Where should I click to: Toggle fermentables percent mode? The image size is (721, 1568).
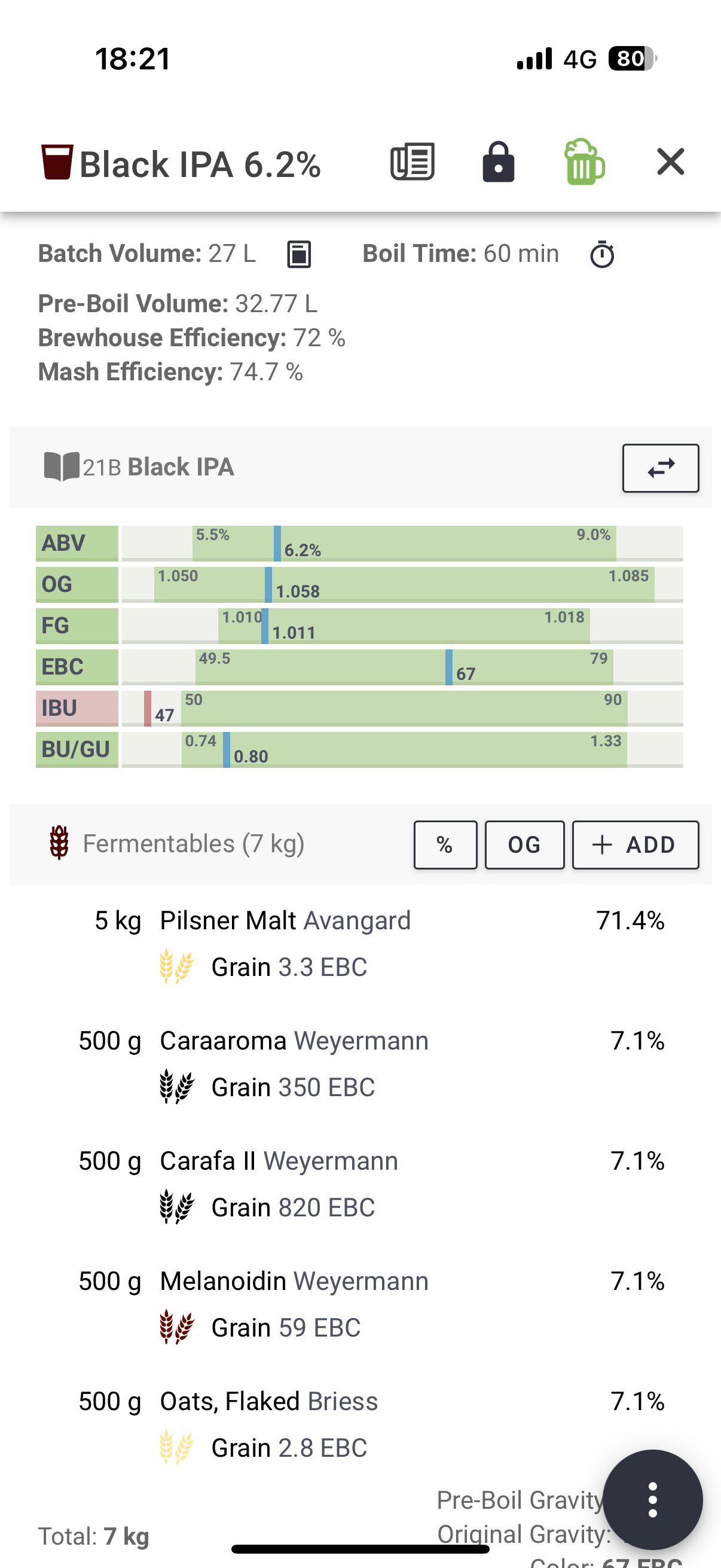[x=445, y=845]
